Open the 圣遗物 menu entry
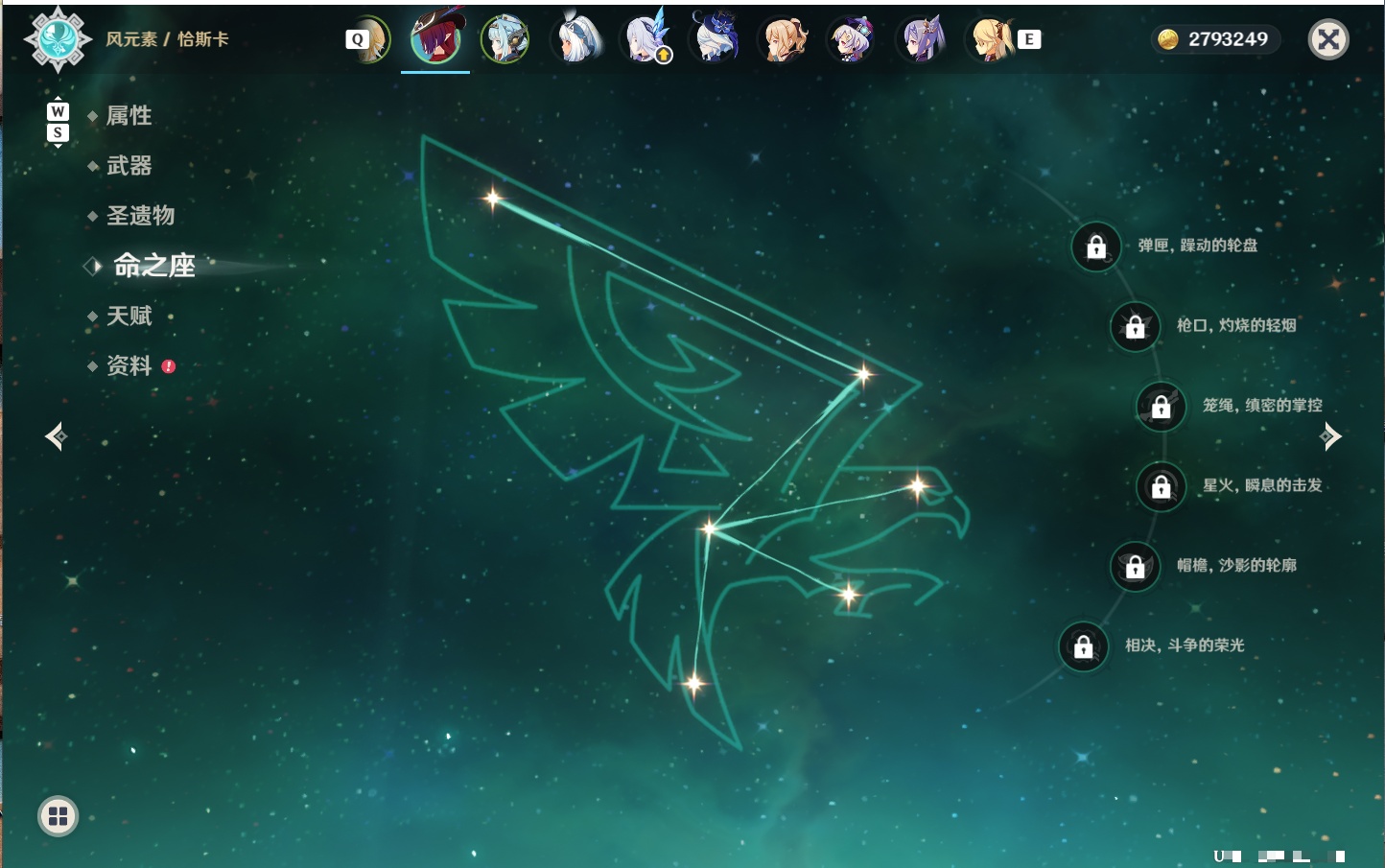This screenshot has height=868, width=1385. tap(140, 216)
